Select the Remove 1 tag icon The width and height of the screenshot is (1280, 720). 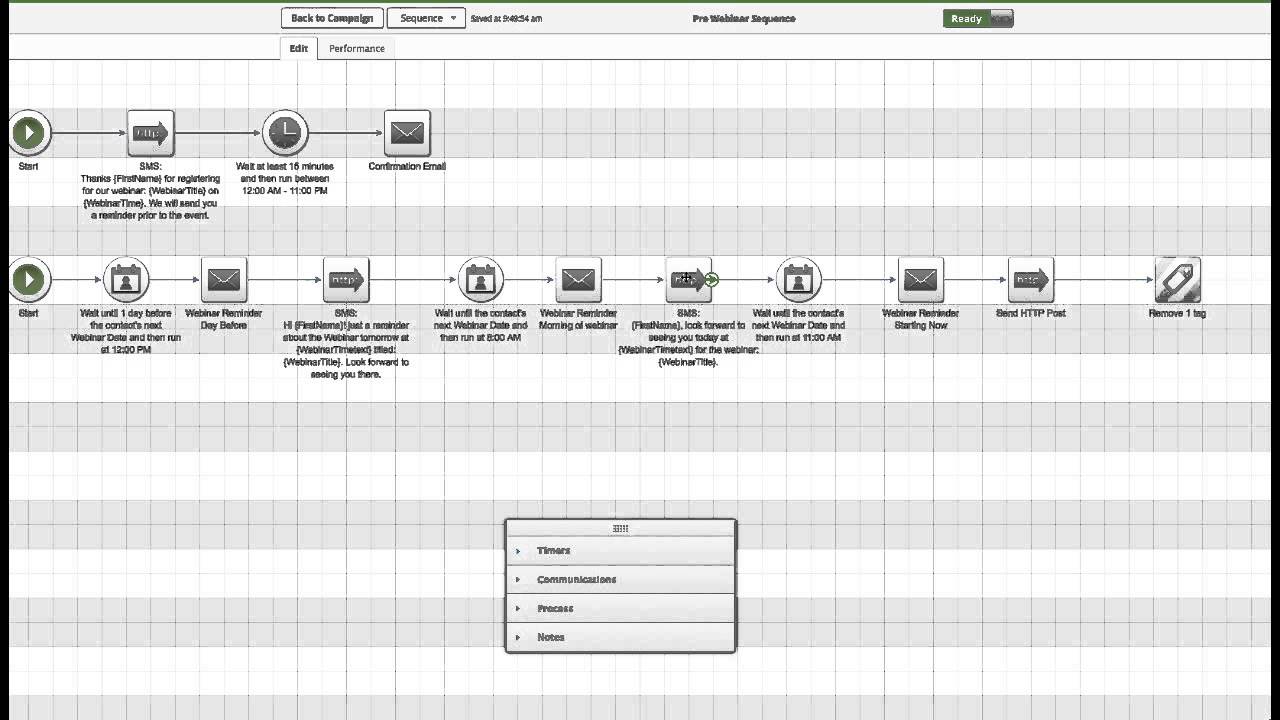coord(1177,279)
